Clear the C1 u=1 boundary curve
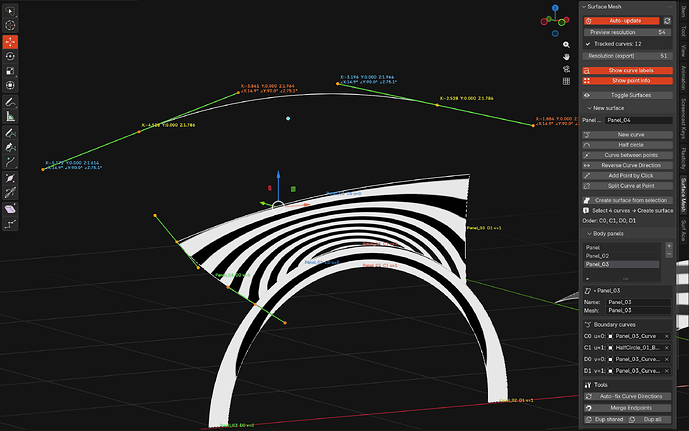689x431 pixels. pos(667,348)
